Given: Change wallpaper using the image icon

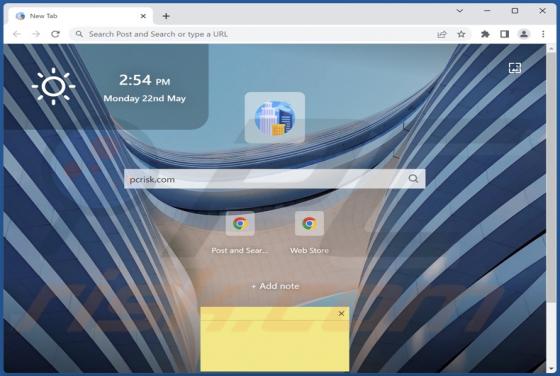Looking at the screenshot, I should [x=515, y=68].
